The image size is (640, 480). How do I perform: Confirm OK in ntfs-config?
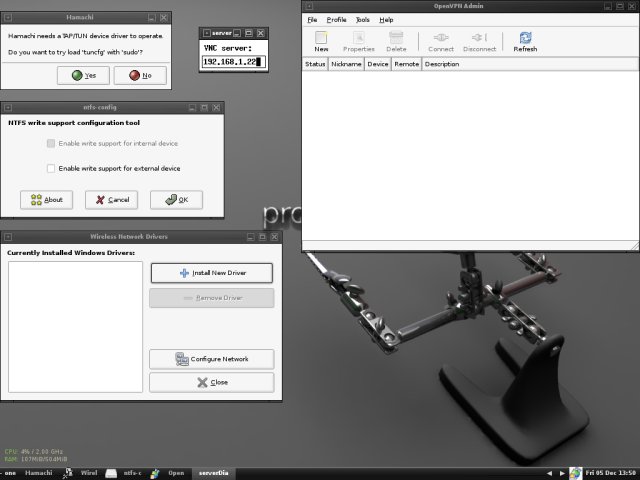click(176, 200)
